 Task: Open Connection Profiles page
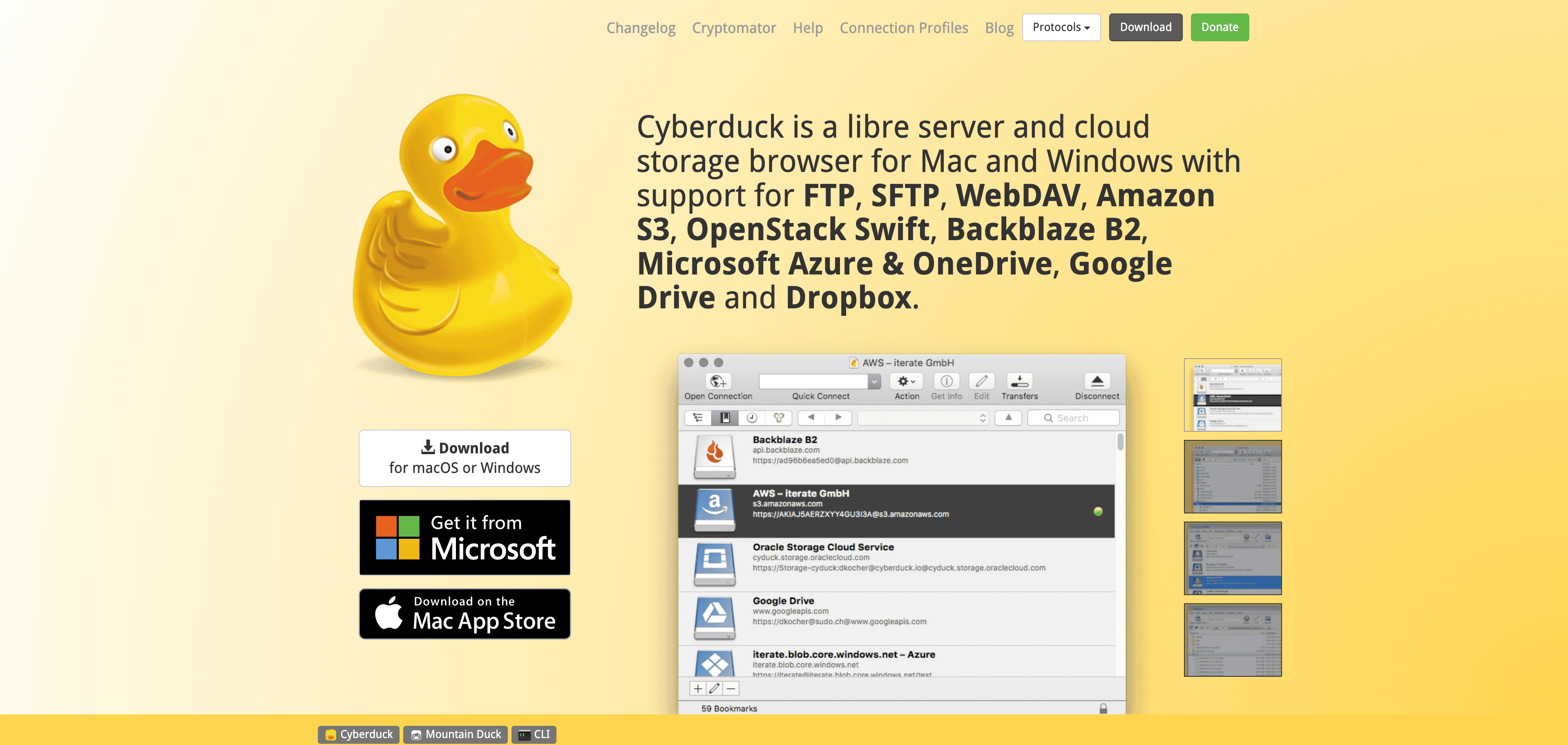(903, 28)
